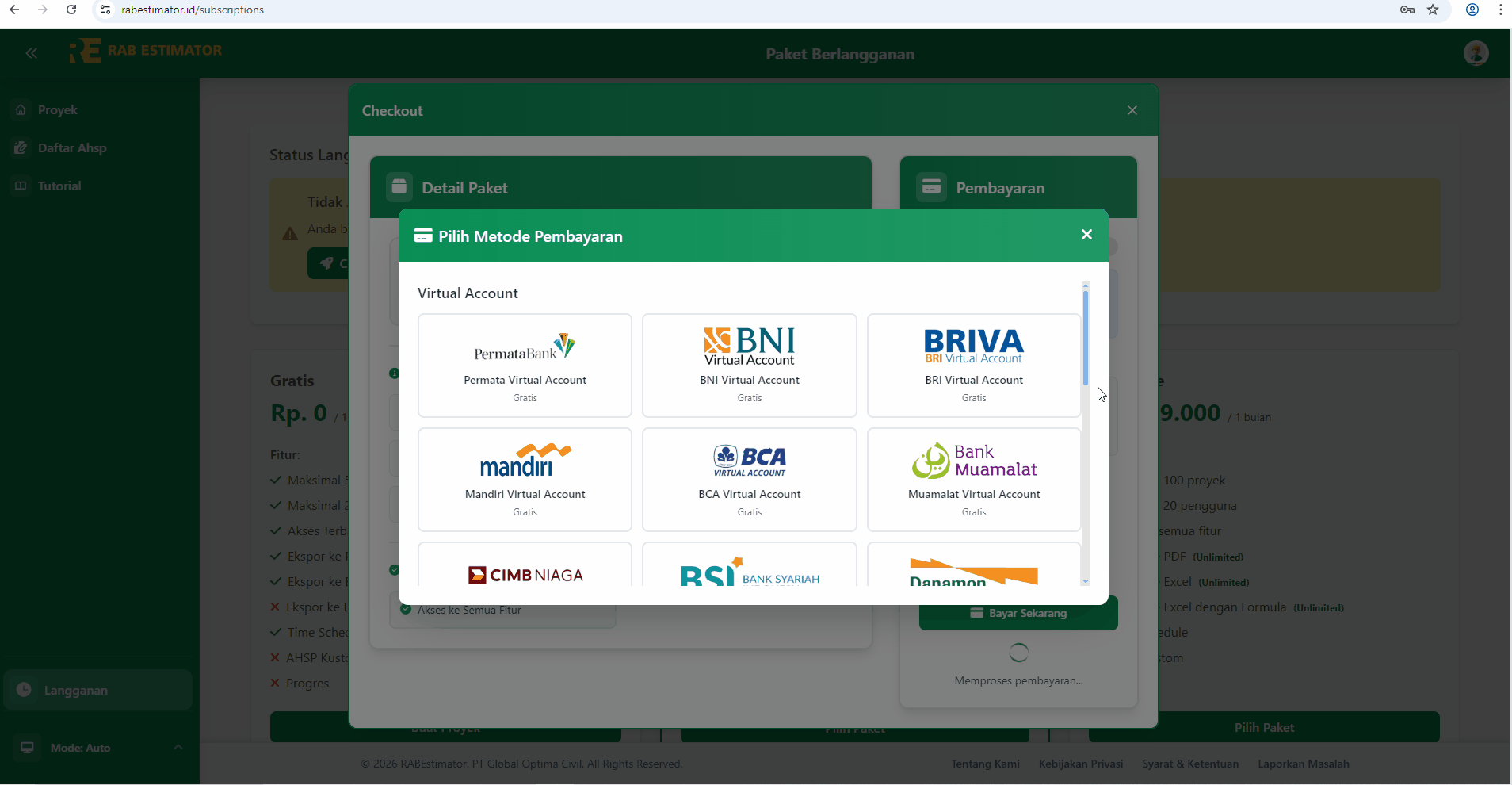1512x785 pixels.
Task: Close the Checkout modal window
Action: 1132,110
